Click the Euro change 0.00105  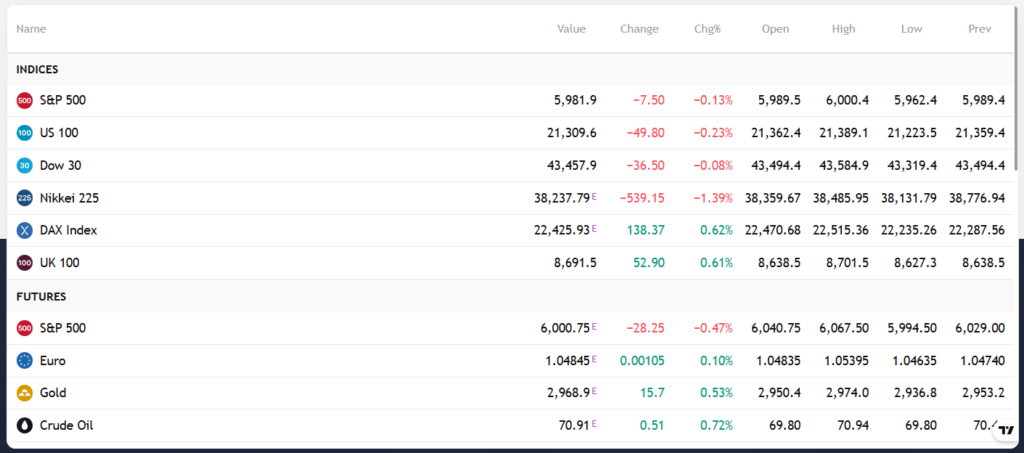tap(642, 361)
